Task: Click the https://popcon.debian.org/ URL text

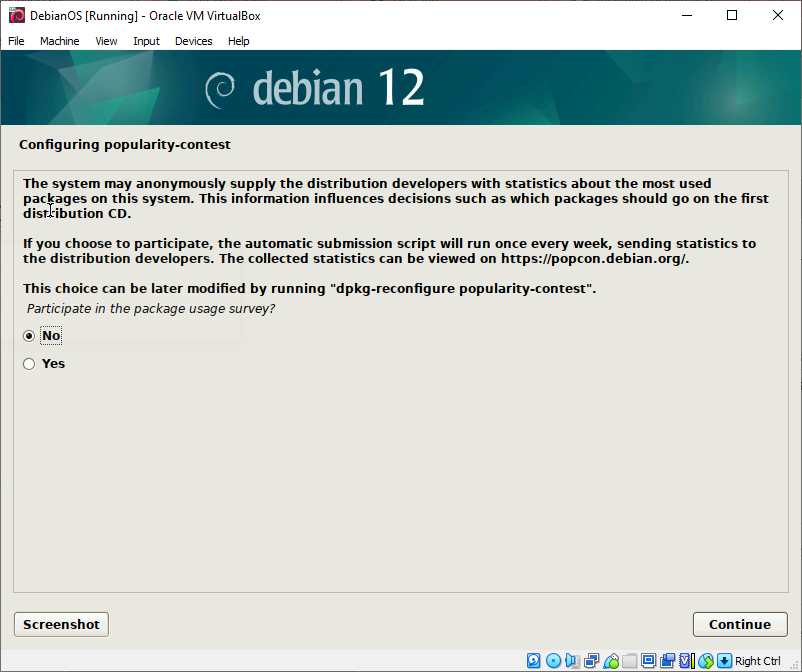Action: (595, 259)
